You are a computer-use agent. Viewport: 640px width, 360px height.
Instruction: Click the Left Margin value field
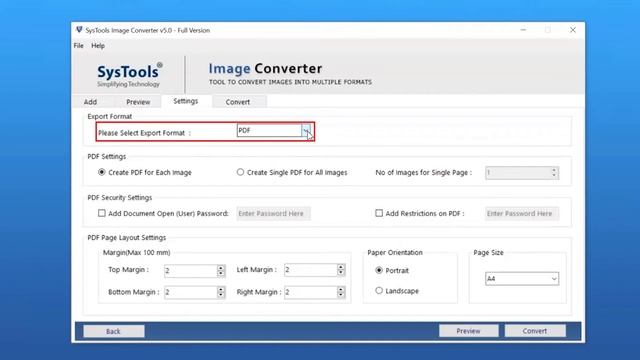point(311,270)
